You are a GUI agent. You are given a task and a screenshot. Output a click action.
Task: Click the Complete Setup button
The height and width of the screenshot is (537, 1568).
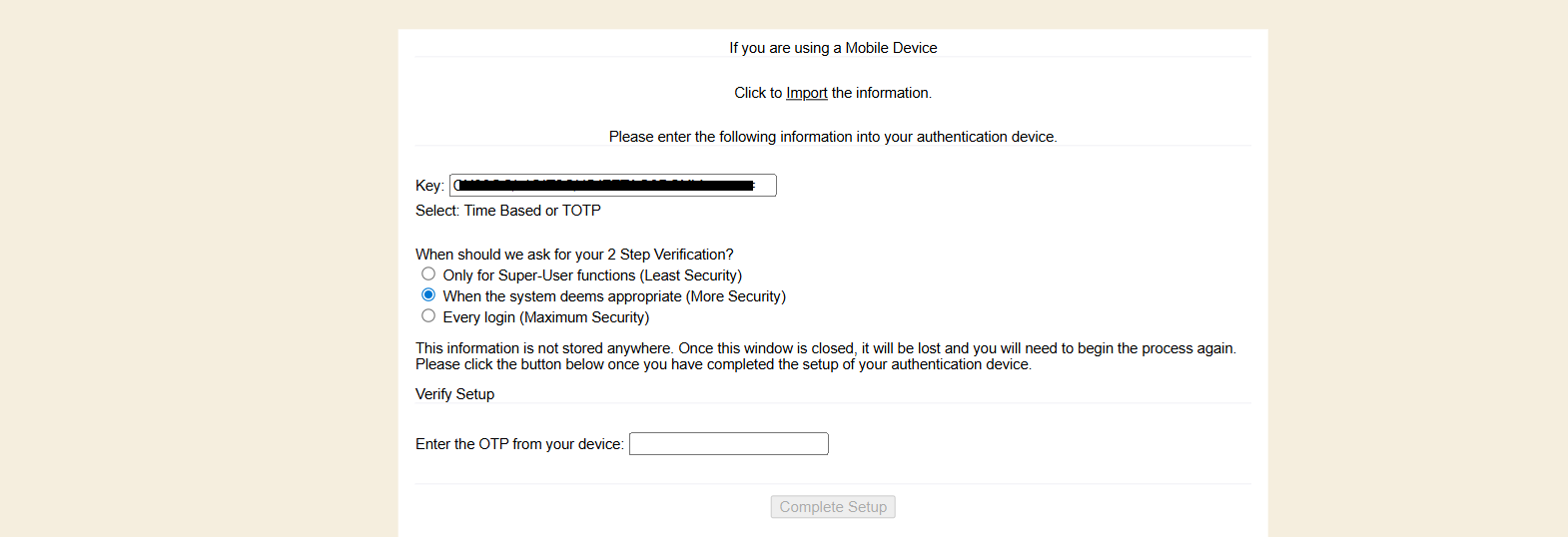pos(833,507)
